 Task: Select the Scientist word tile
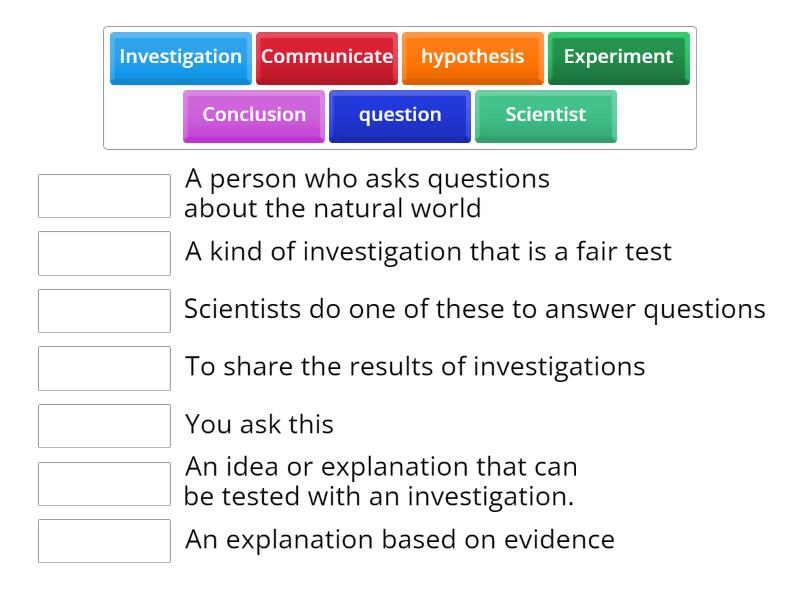(x=545, y=115)
